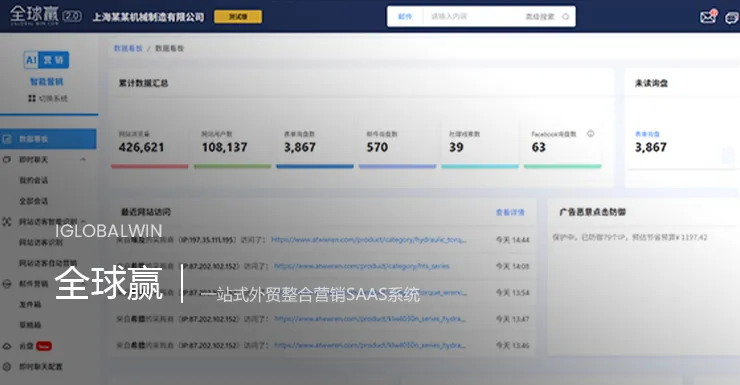Click the 39 social leads value
This screenshot has width=740, height=385.
pyautogui.click(x=456, y=147)
